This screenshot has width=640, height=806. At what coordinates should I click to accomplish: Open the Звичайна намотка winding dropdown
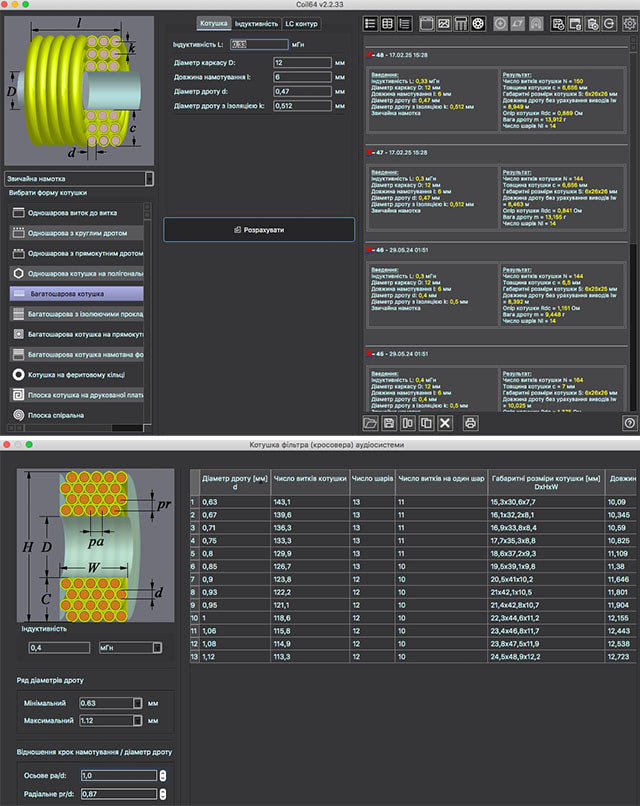(x=79, y=179)
